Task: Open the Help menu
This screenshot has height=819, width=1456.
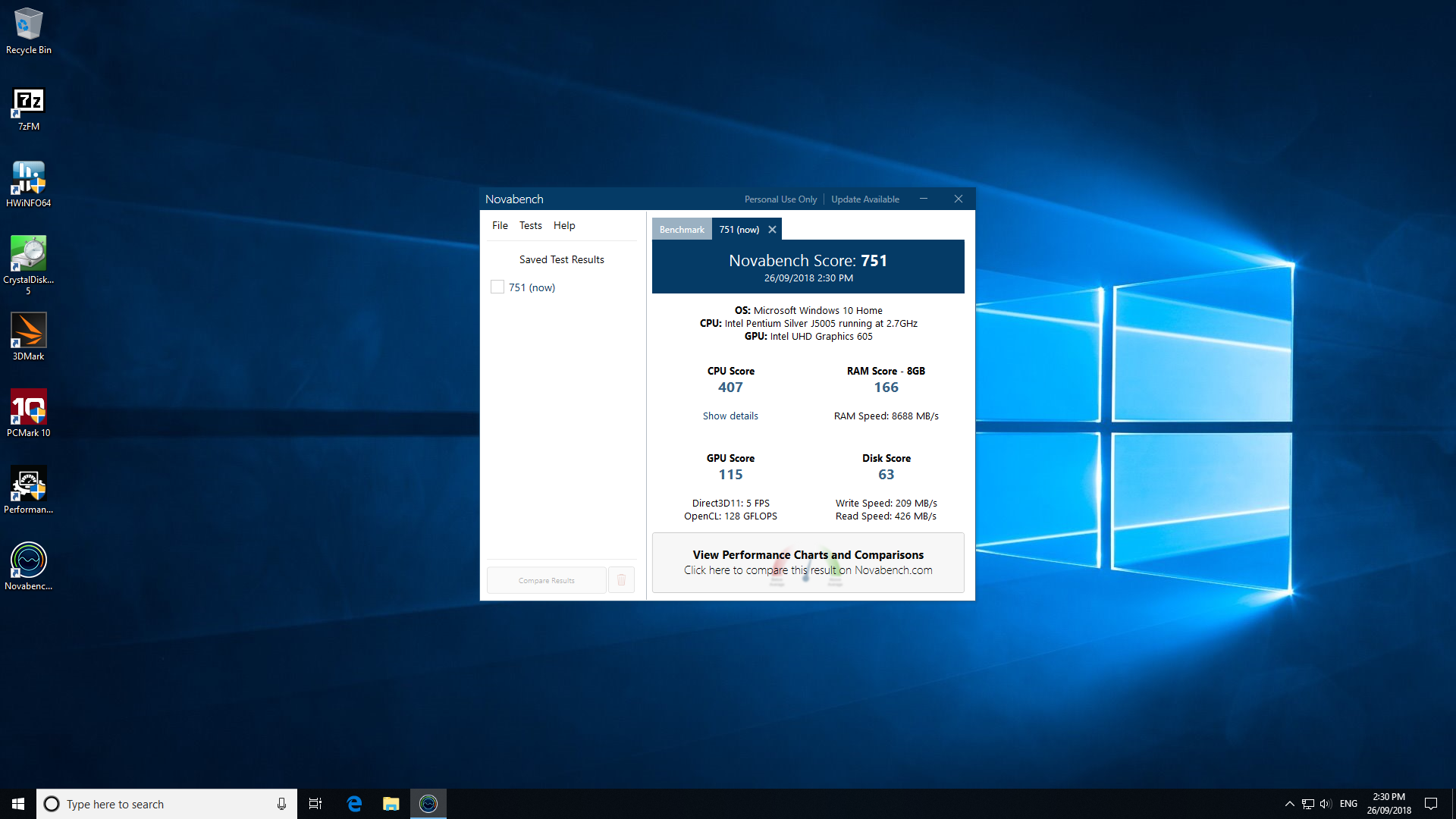Action: (564, 225)
